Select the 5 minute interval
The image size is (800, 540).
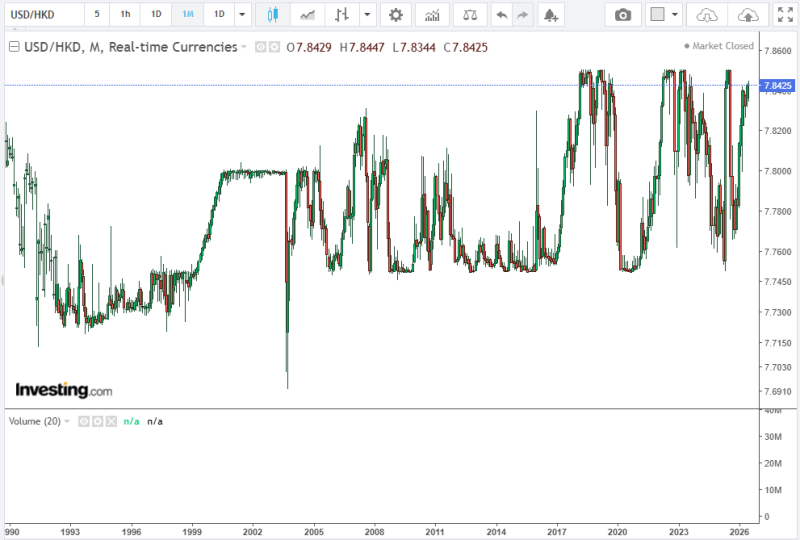pyautogui.click(x=96, y=14)
